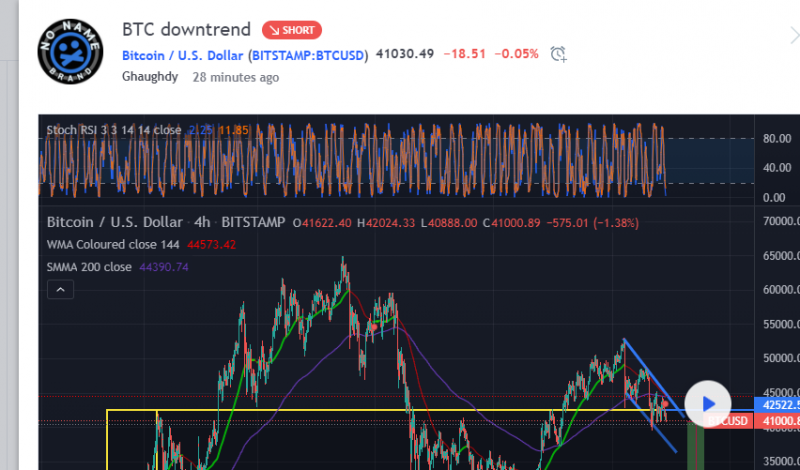Select the SMMA 200 close indicator label
This screenshot has height=470, width=800.
(89, 267)
